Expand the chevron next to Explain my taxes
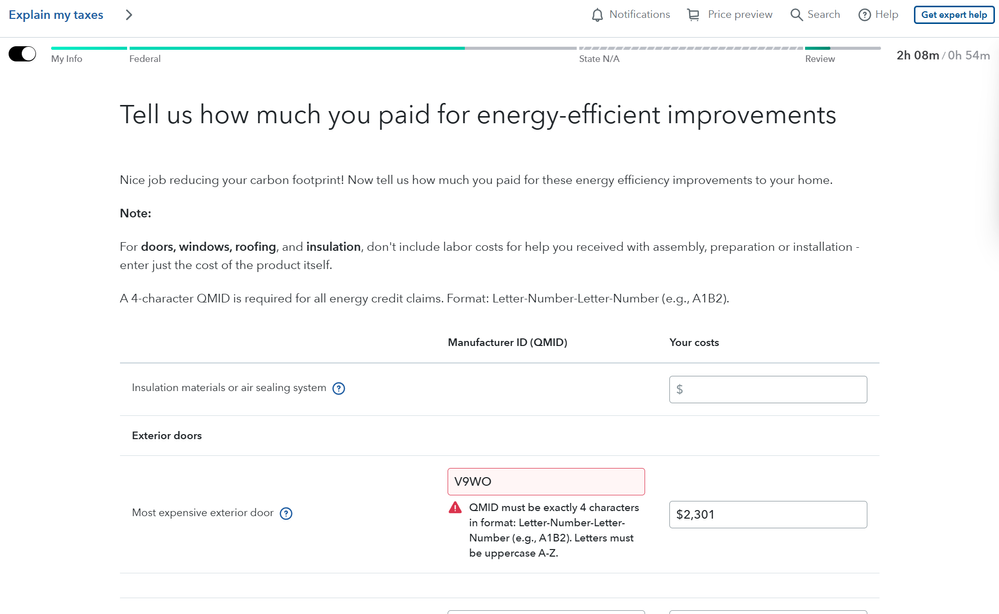Image resolution: width=999 pixels, height=614 pixels. [x=129, y=15]
